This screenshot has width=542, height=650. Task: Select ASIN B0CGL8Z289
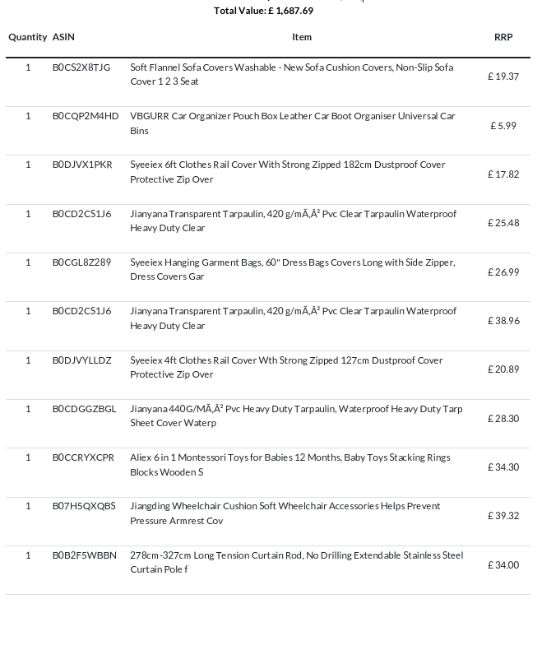[82, 262]
